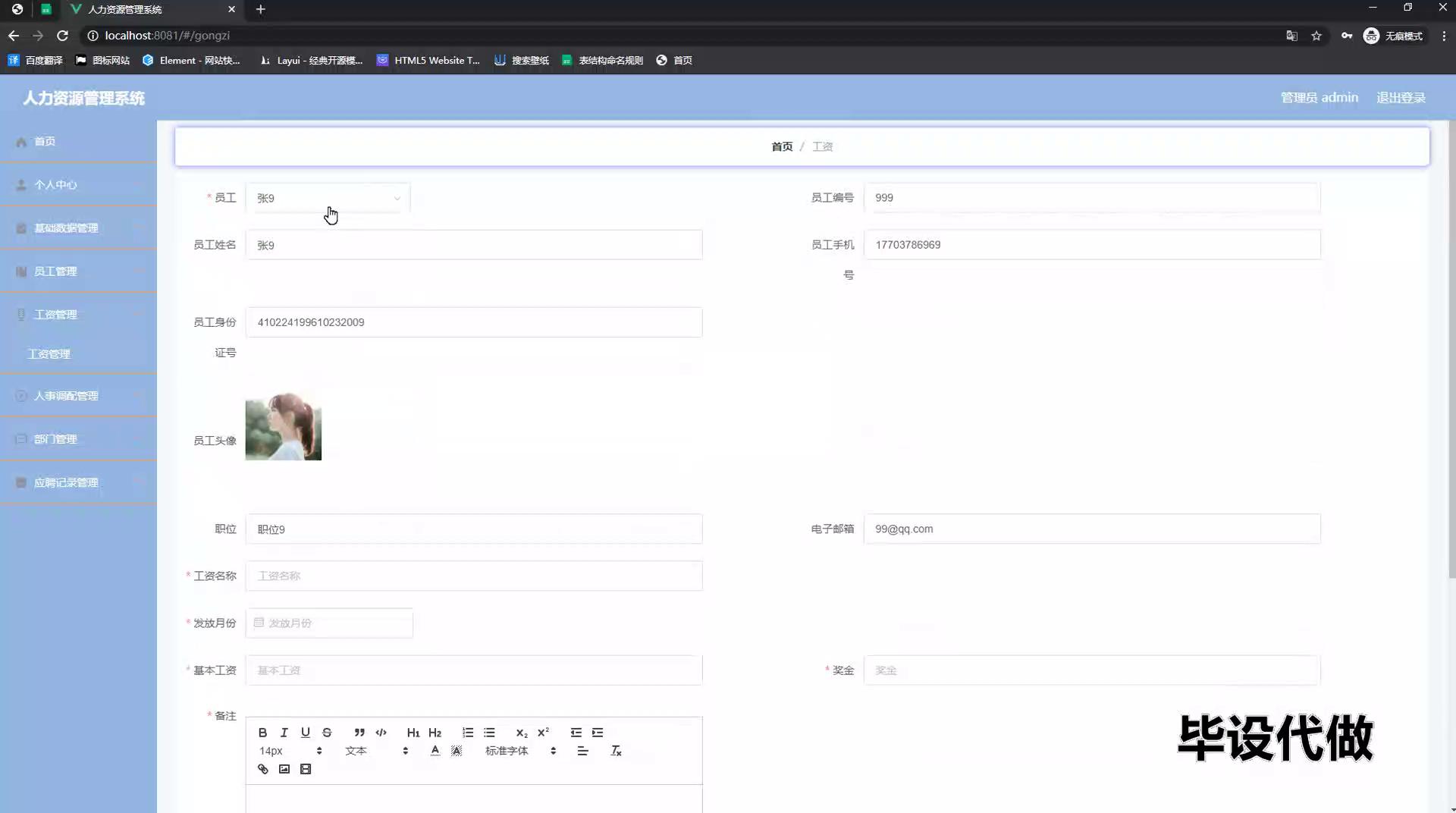Click the insert image icon
Screen dimensions: 1456x813
(x=284, y=769)
